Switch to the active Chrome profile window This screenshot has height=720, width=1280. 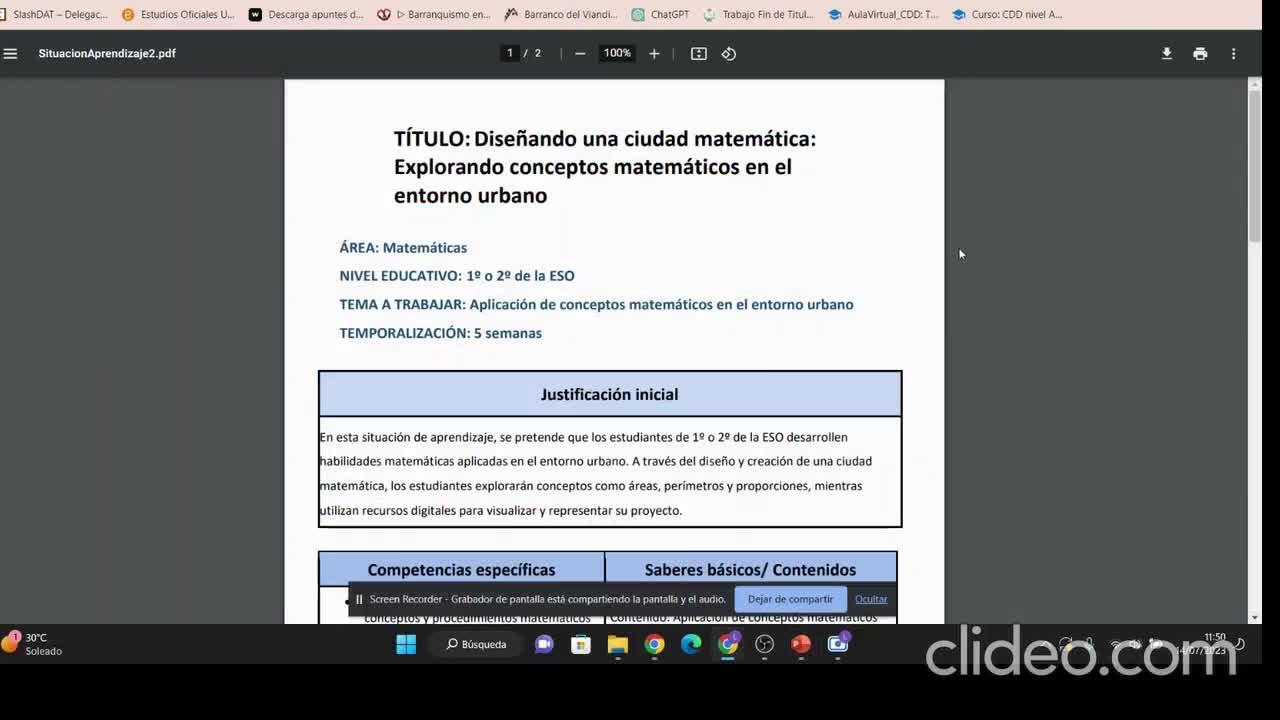pyautogui.click(x=728, y=644)
